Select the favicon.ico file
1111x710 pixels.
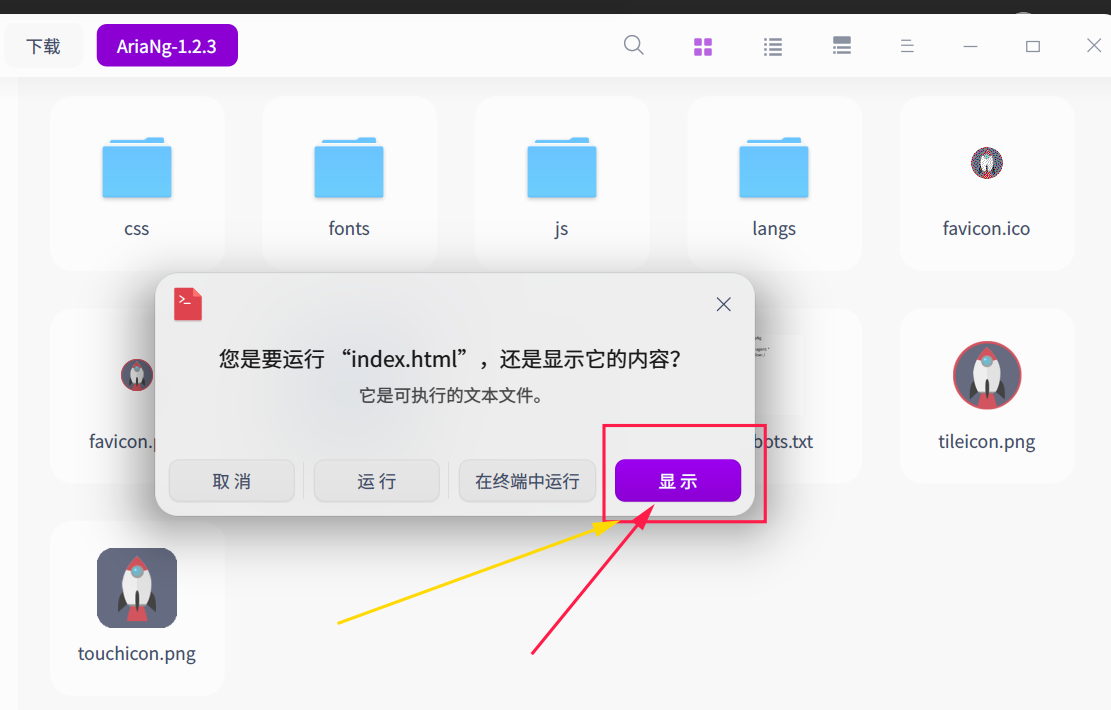[986, 183]
